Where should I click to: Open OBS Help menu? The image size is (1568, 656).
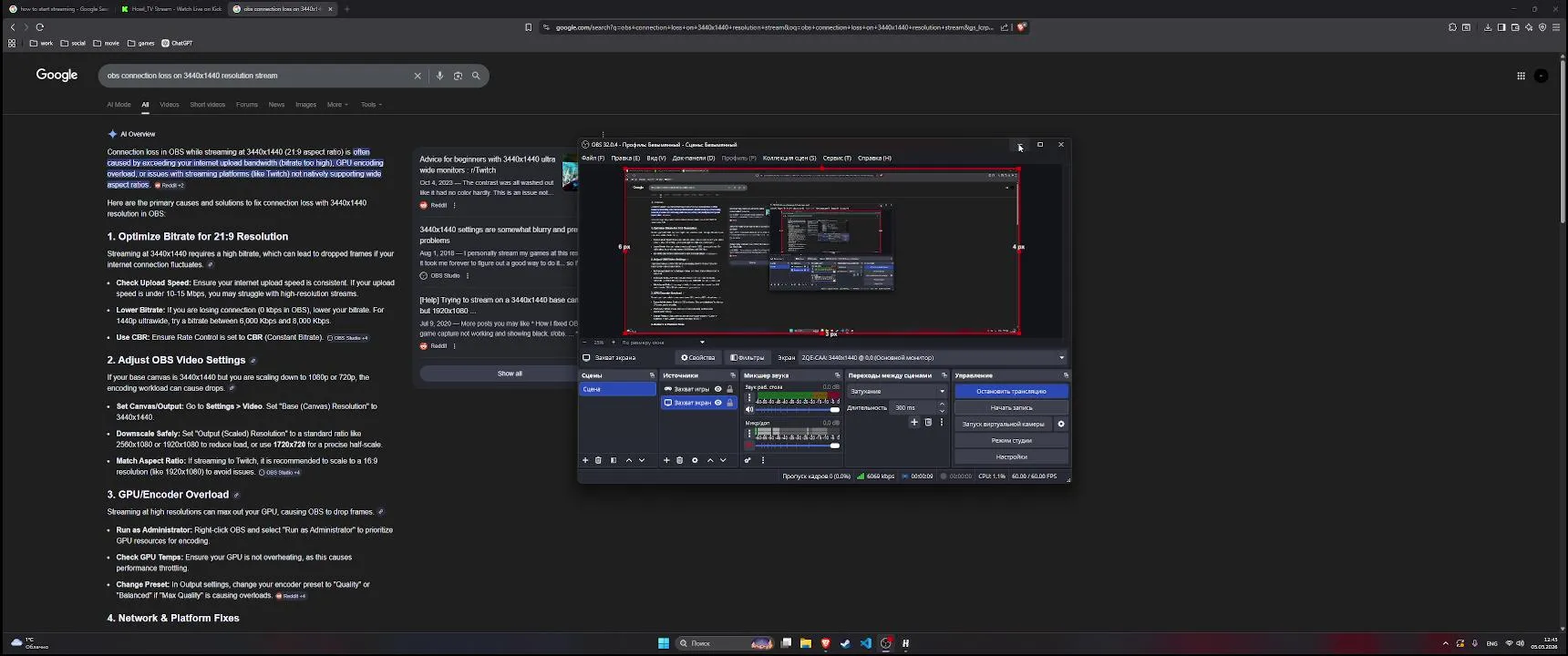coord(874,159)
